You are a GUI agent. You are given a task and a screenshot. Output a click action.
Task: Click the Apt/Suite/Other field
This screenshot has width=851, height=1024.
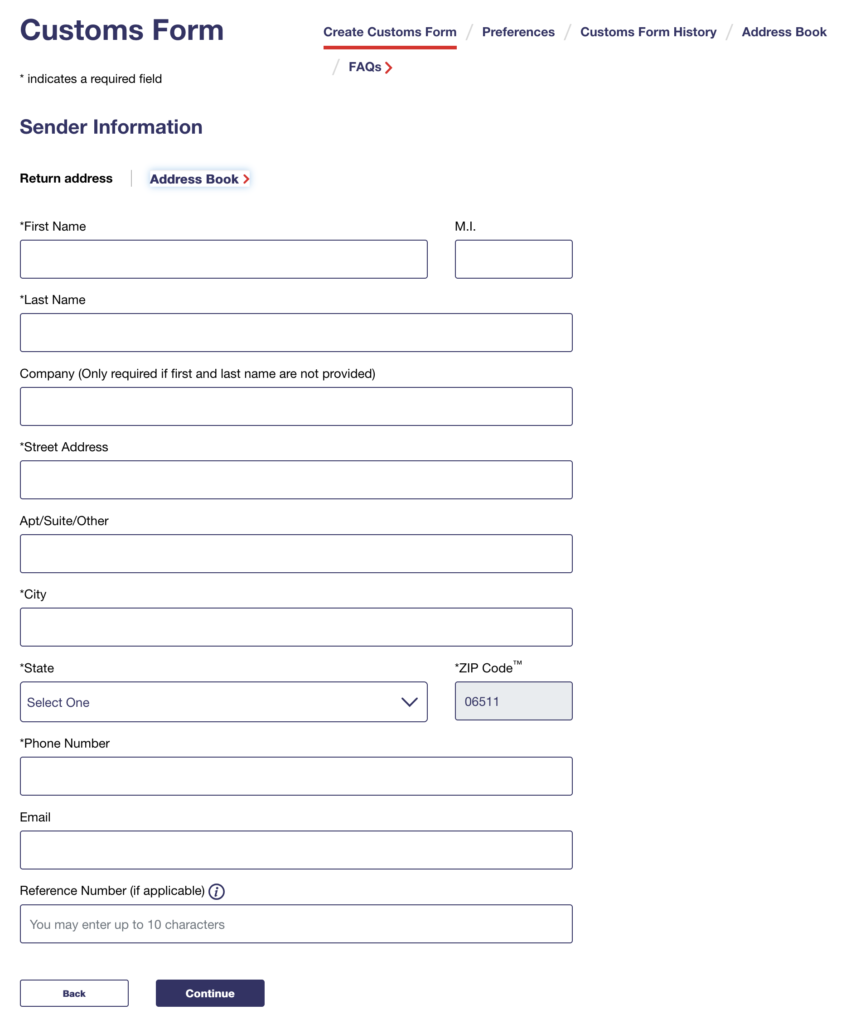(x=296, y=553)
